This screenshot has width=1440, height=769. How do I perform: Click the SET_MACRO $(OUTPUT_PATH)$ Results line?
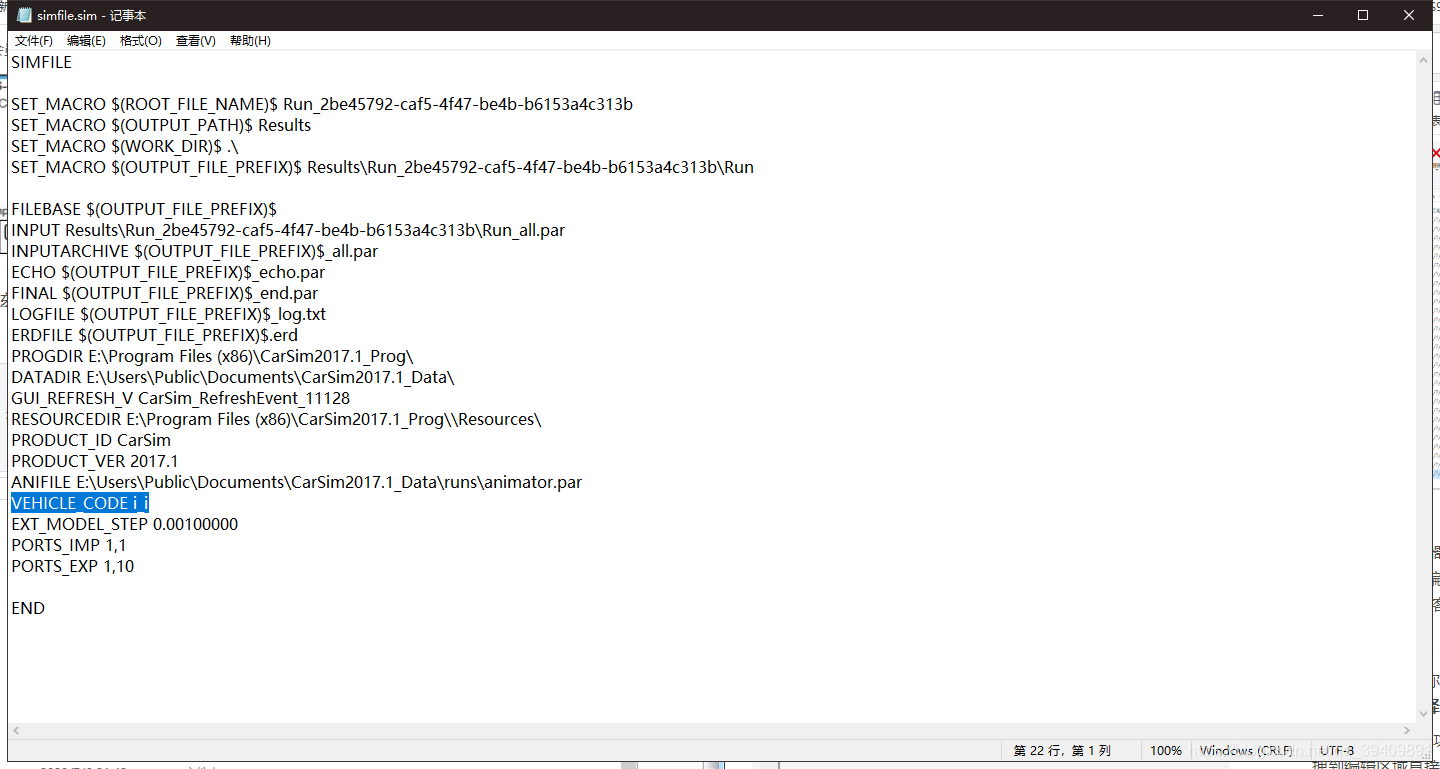tap(161, 125)
